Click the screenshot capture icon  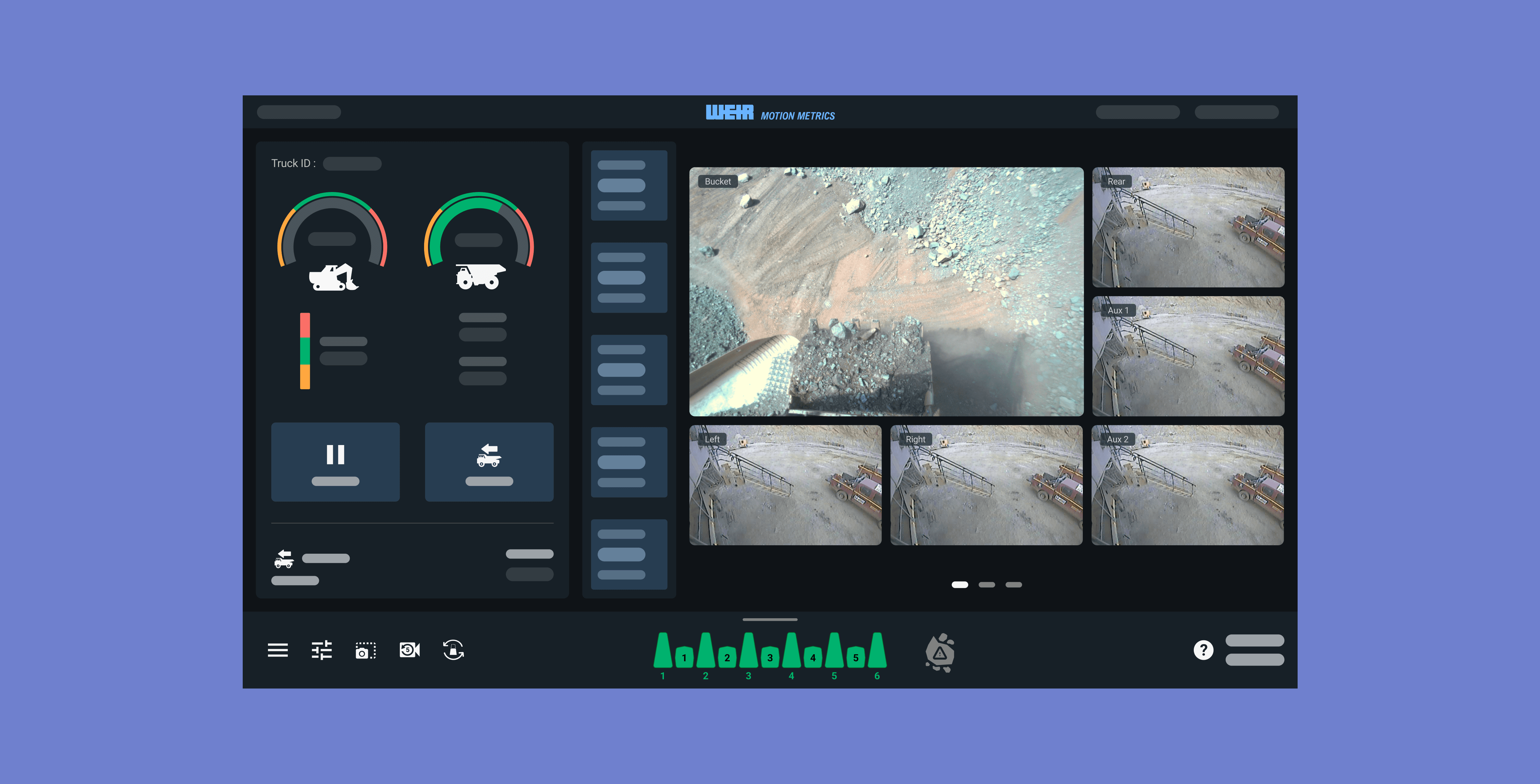365,650
